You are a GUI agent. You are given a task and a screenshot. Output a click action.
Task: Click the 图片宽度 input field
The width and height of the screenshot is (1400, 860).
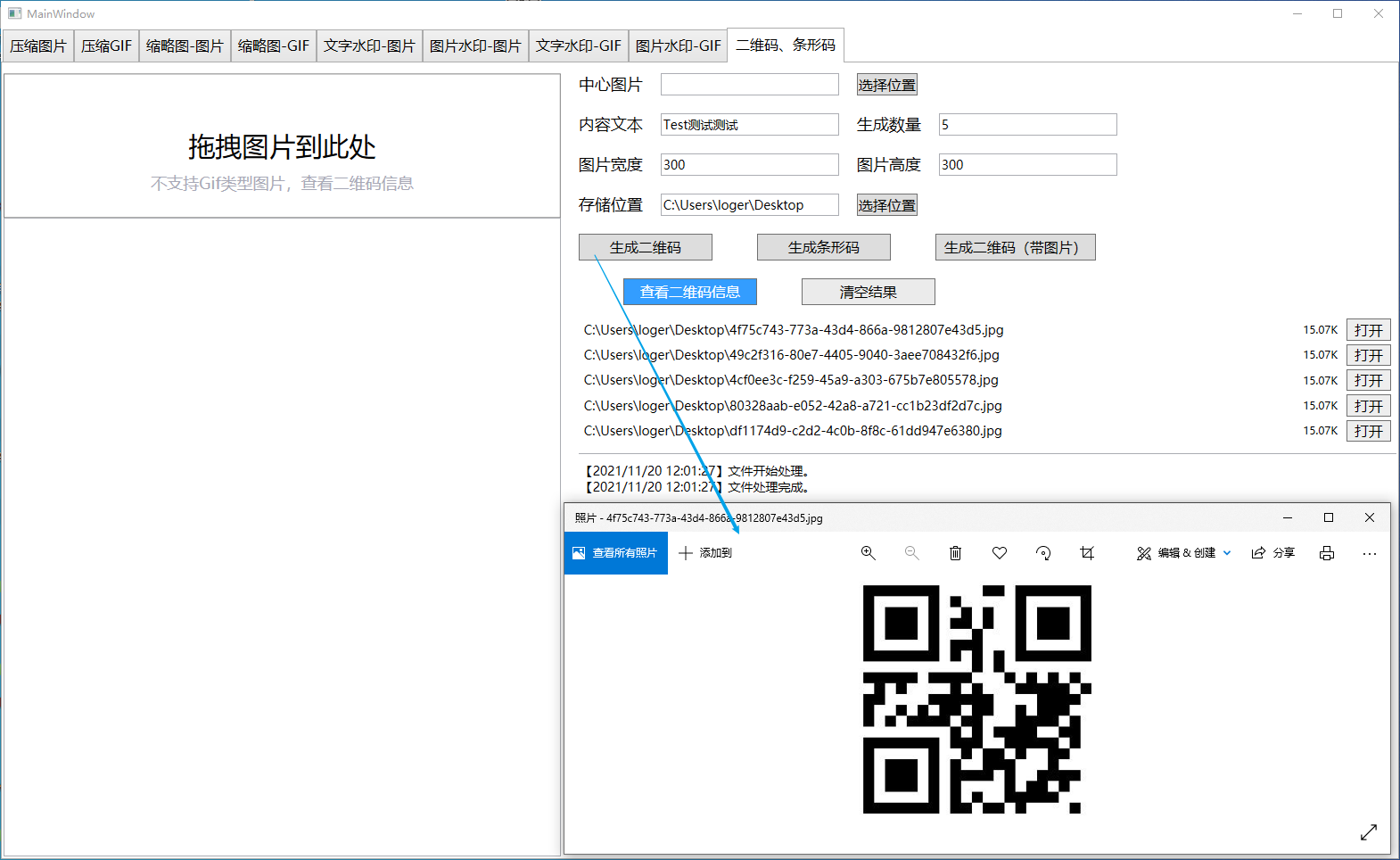click(x=750, y=164)
